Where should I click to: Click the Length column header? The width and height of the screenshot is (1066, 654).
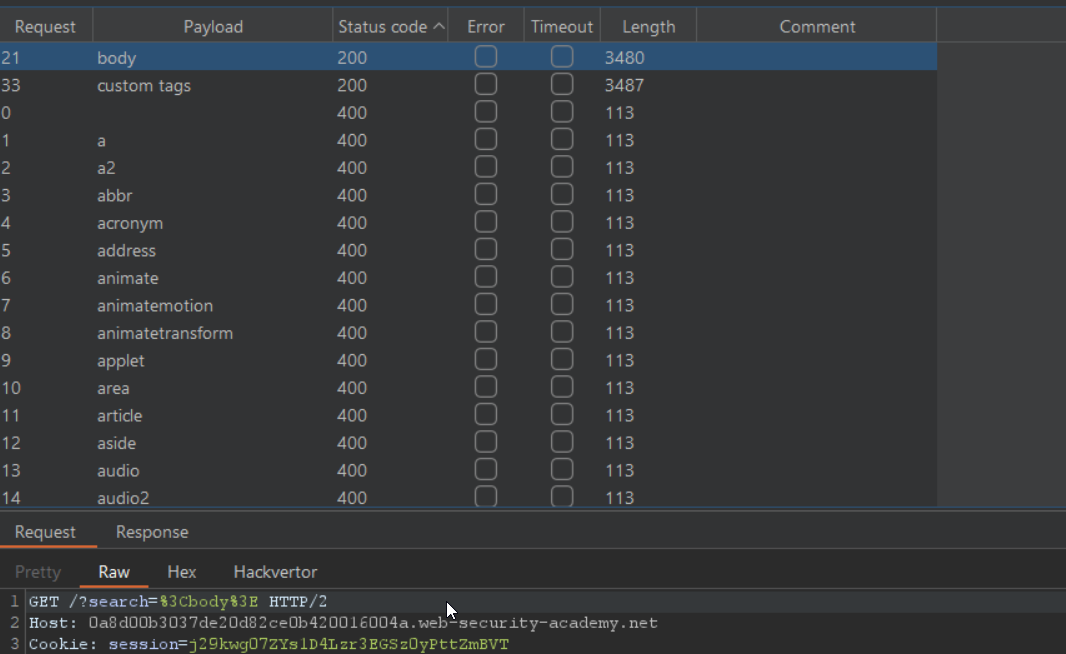tap(648, 27)
